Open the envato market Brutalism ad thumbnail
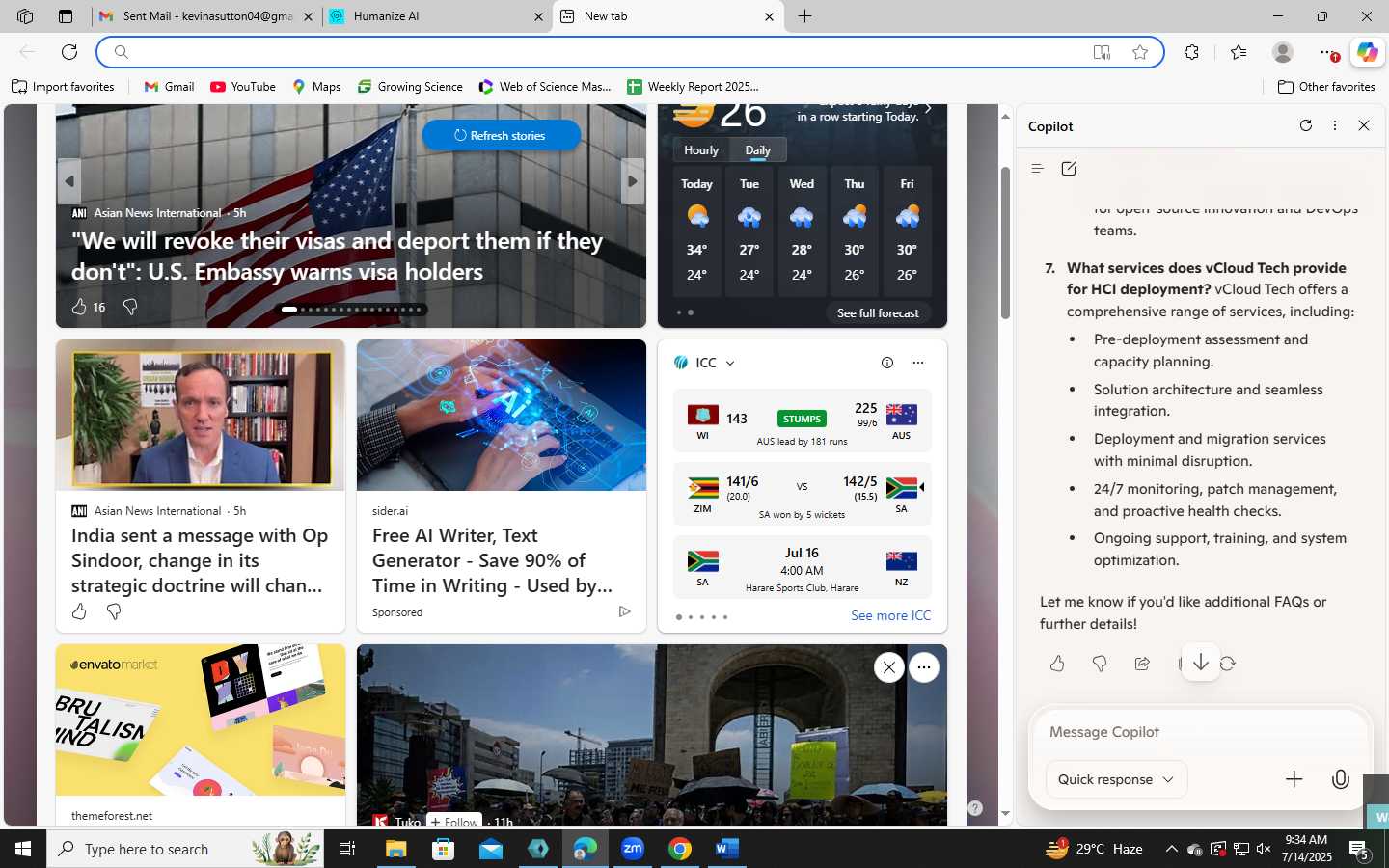The width and height of the screenshot is (1389, 868). (201, 719)
